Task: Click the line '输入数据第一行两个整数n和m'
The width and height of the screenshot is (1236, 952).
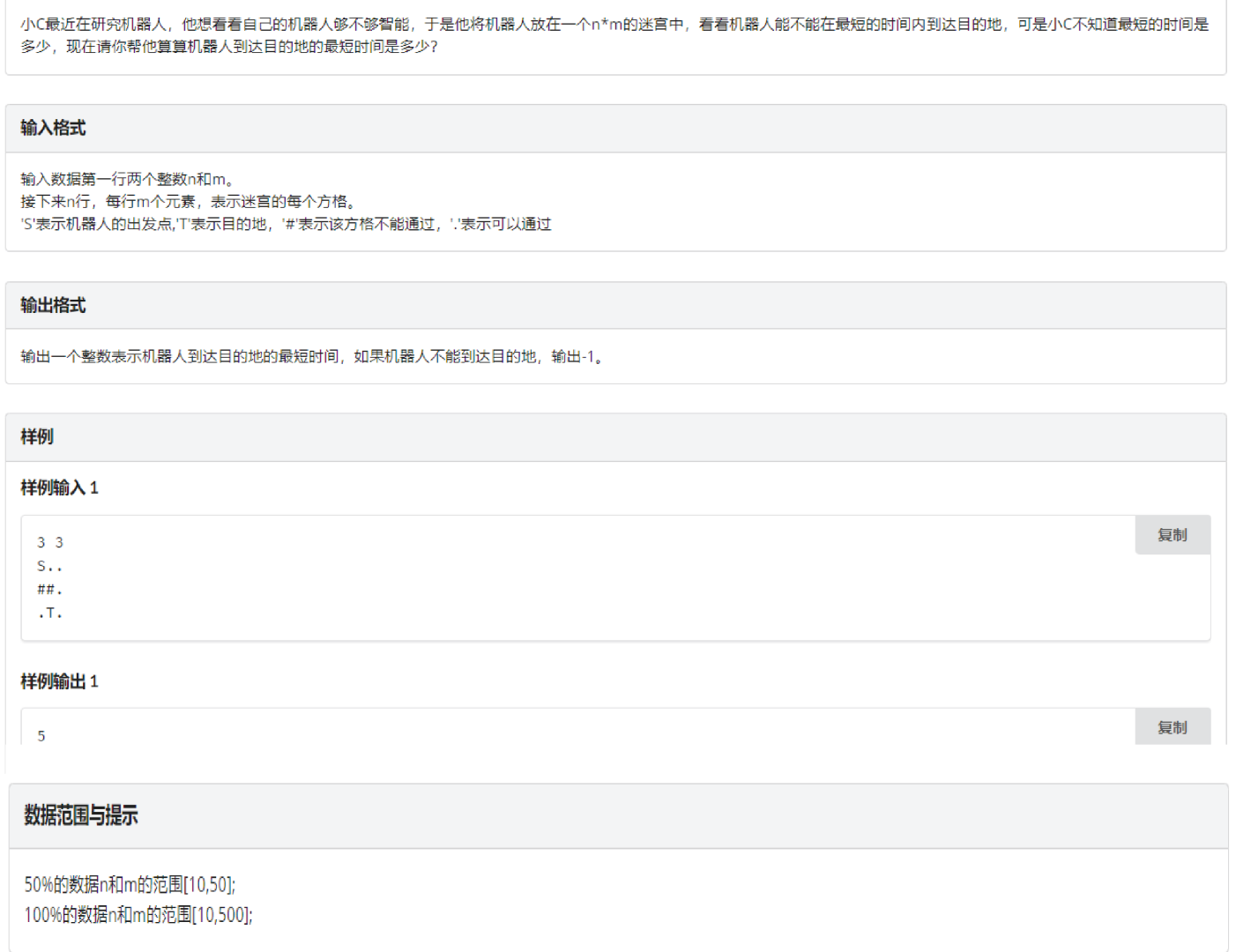Action: pyautogui.click(x=126, y=180)
